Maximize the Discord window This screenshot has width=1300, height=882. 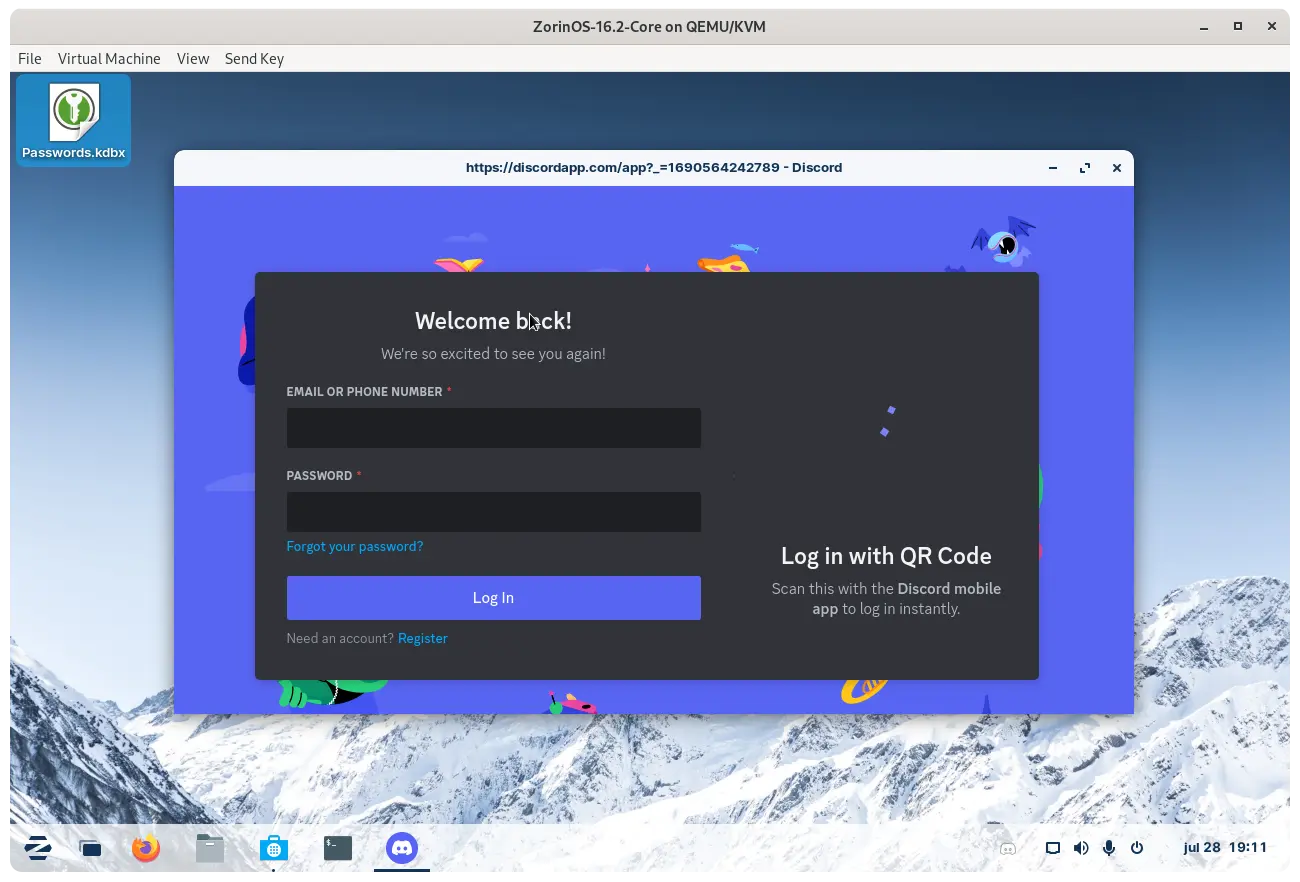point(1085,168)
